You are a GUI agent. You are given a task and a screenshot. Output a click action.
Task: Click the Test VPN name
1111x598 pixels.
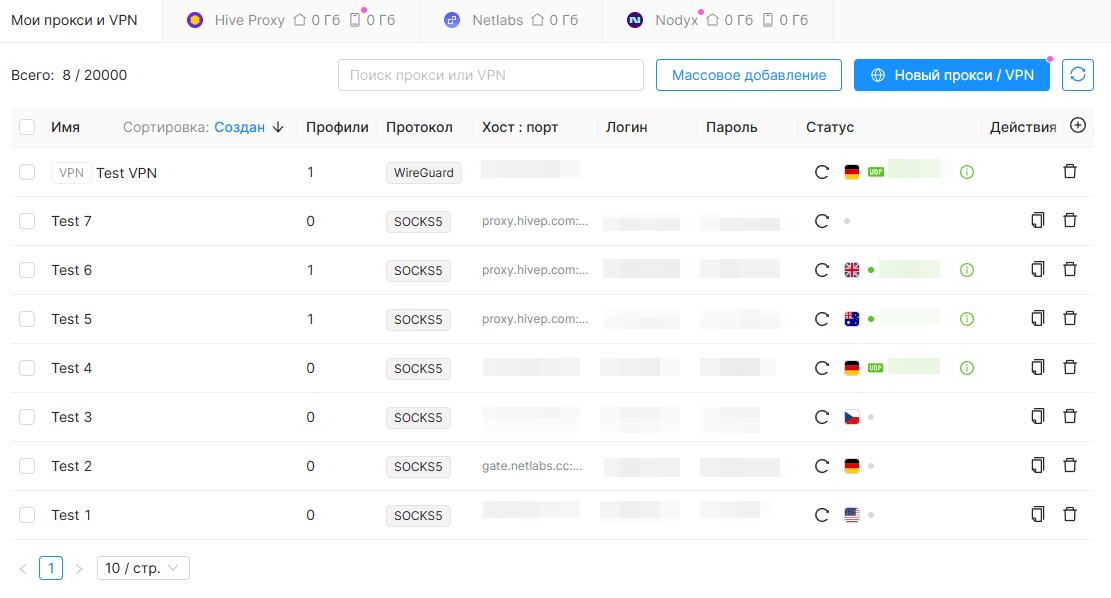127,173
